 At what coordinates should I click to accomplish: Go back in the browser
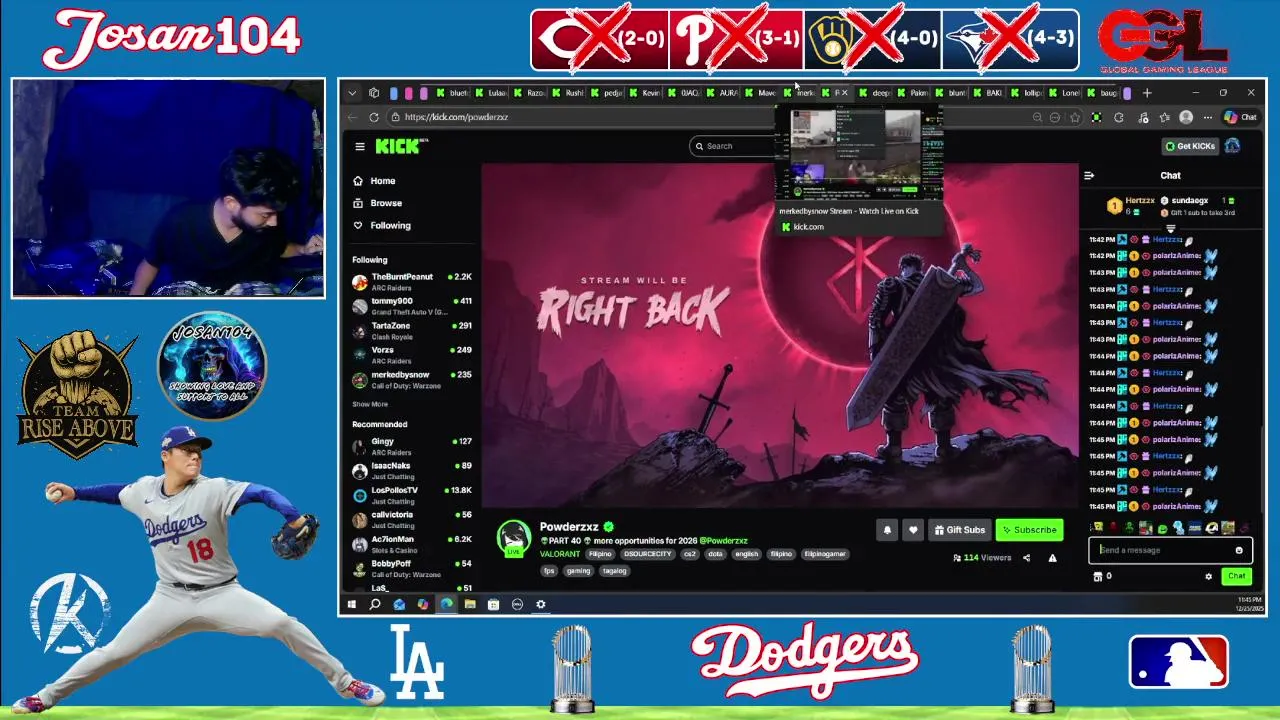352,117
